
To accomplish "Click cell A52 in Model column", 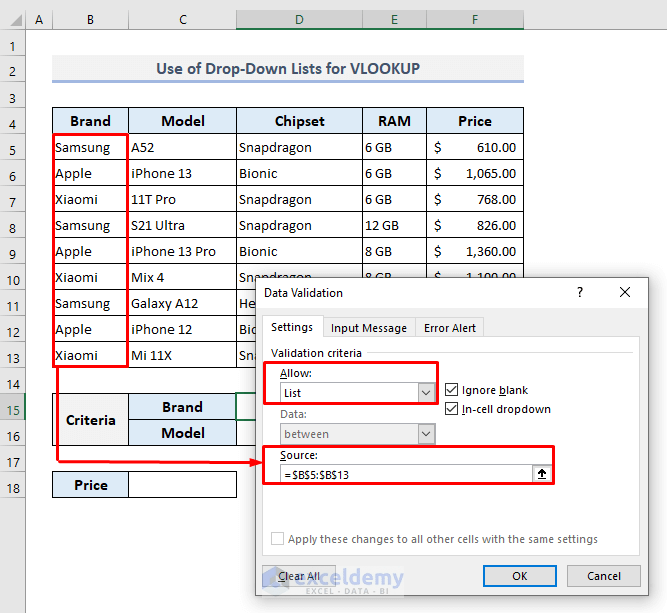I will point(182,147).
